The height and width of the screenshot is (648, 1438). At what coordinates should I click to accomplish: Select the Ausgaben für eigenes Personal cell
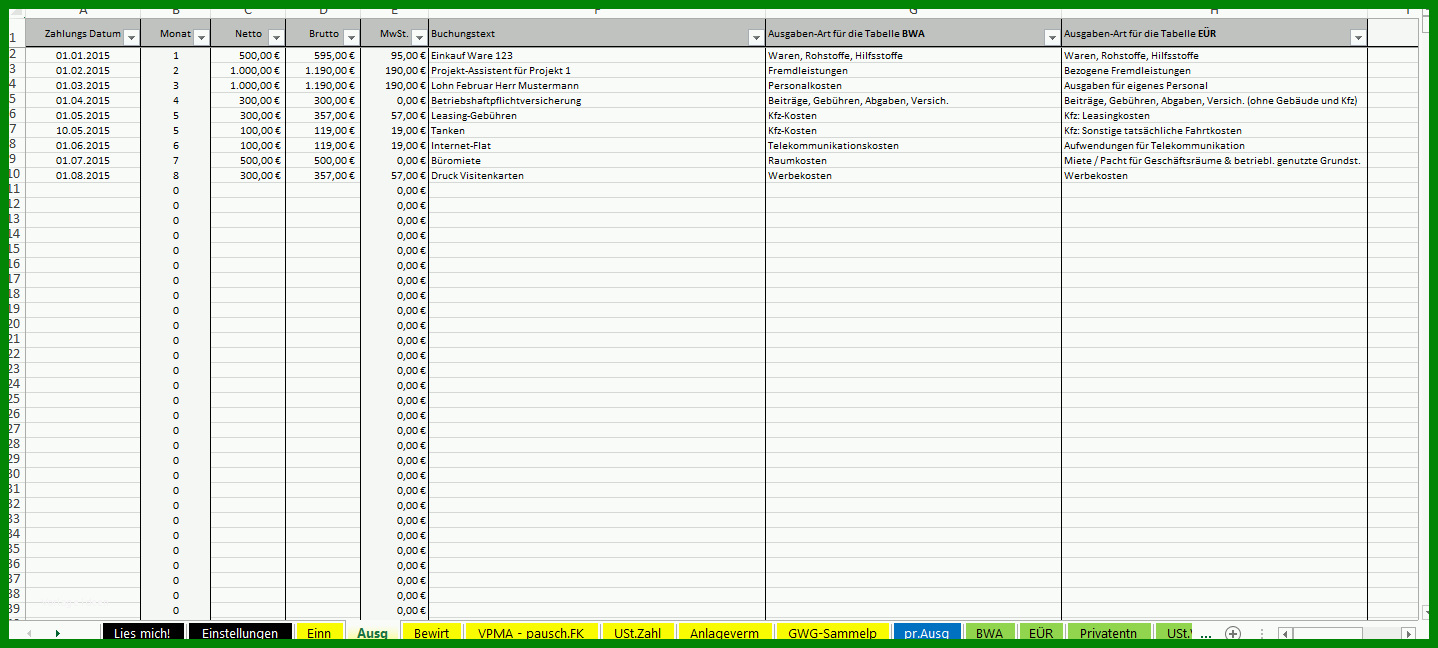[x=1214, y=86]
